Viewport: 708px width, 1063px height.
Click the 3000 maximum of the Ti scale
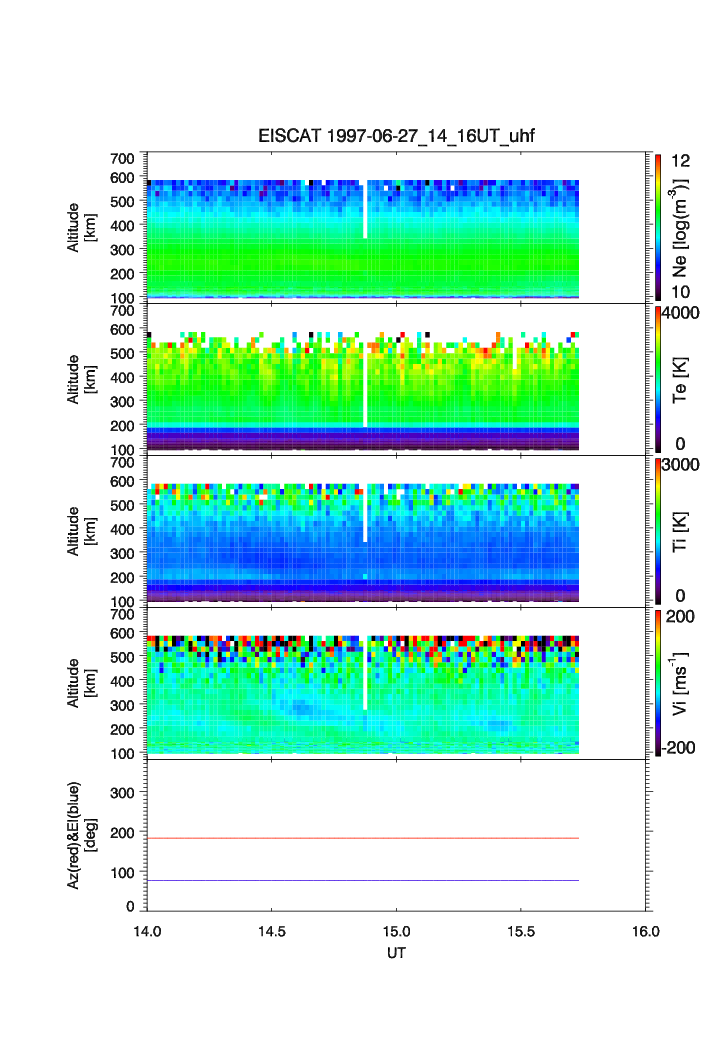[x=680, y=464]
